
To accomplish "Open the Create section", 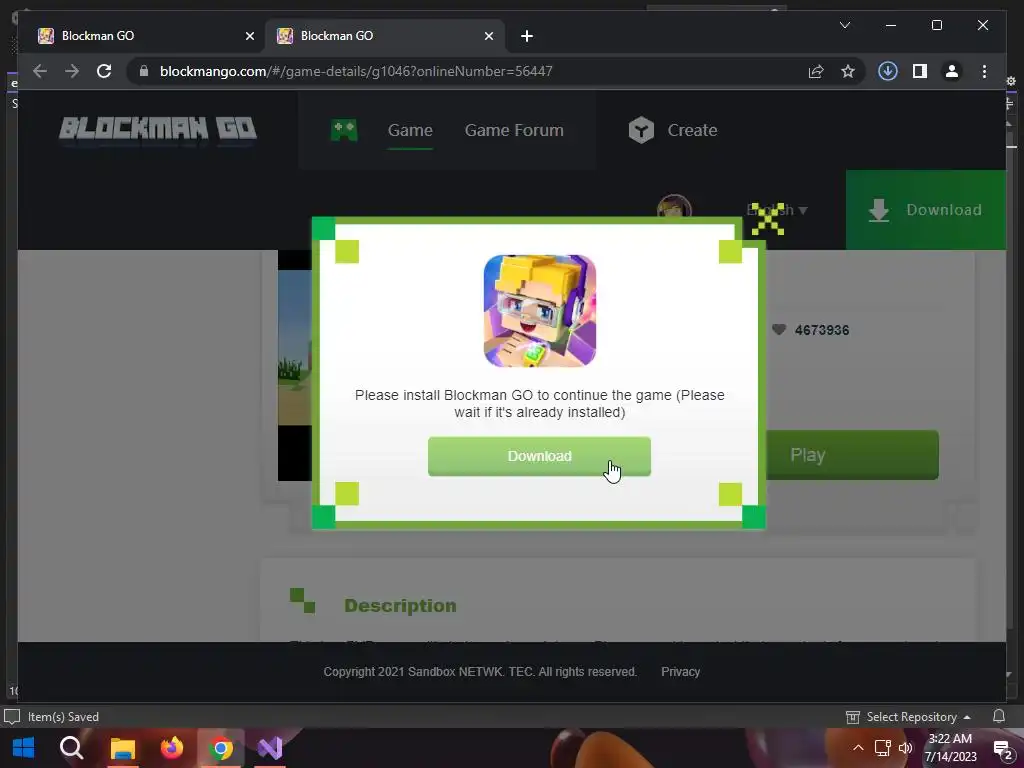I will tap(692, 130).
